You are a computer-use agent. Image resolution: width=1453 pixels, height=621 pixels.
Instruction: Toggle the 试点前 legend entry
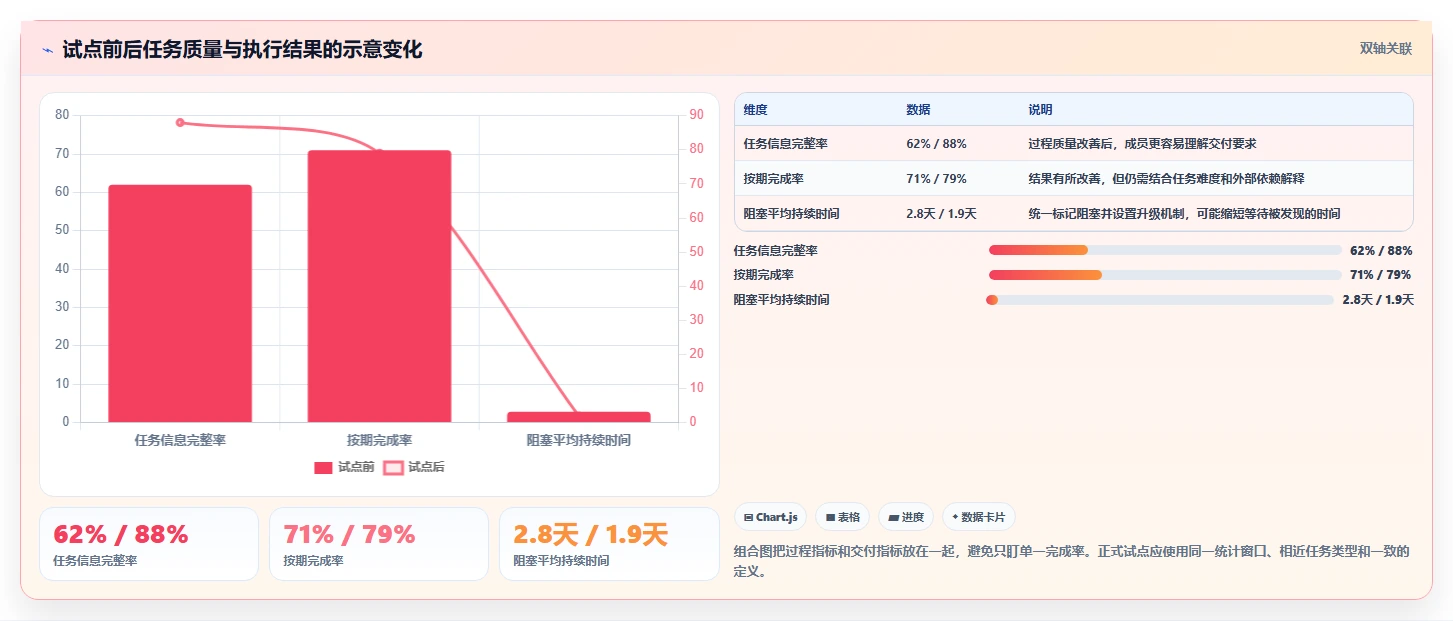pyautogui.click(x=344, y=467)
